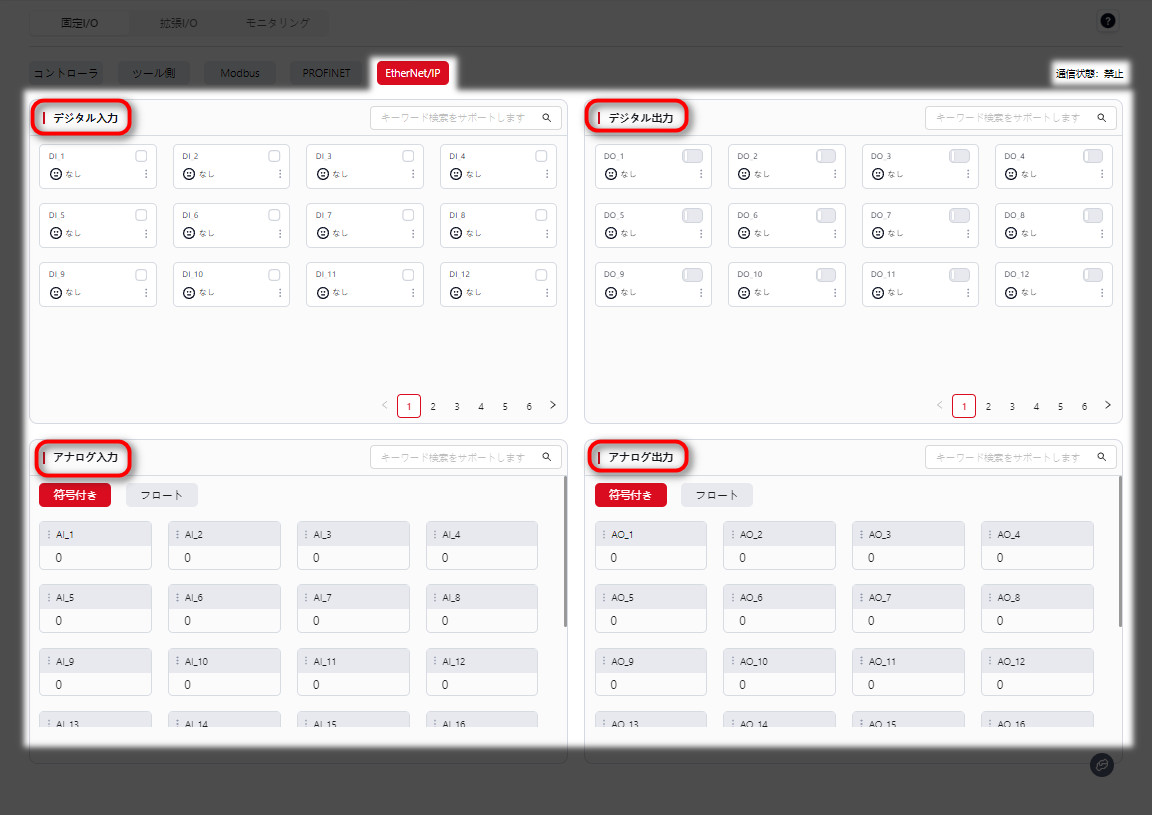Viewport: 1152px width, 815px height.
Task: Open the three-dot menu on DI_6
Action: point(280,233)
